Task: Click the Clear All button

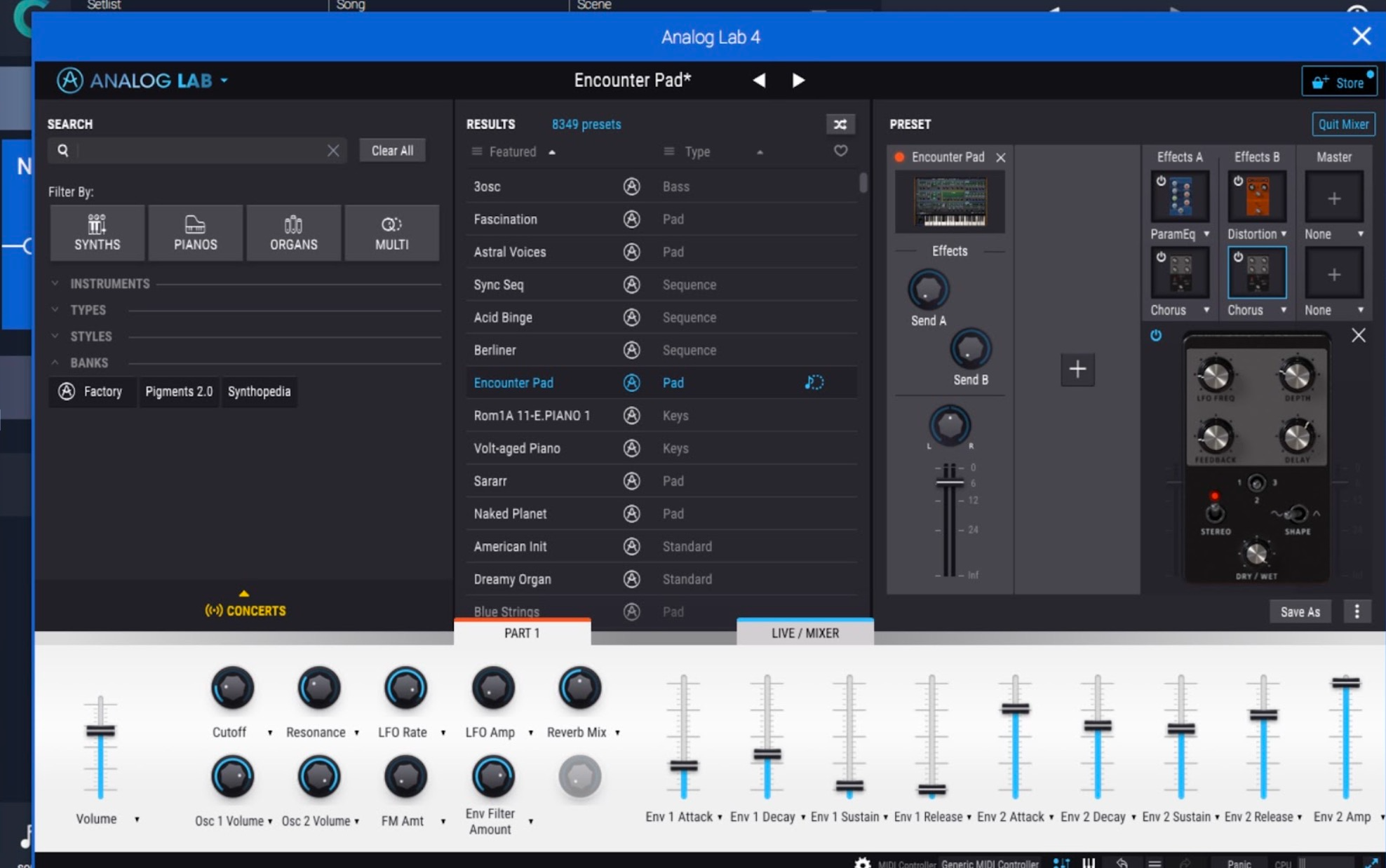Action: 393,150
